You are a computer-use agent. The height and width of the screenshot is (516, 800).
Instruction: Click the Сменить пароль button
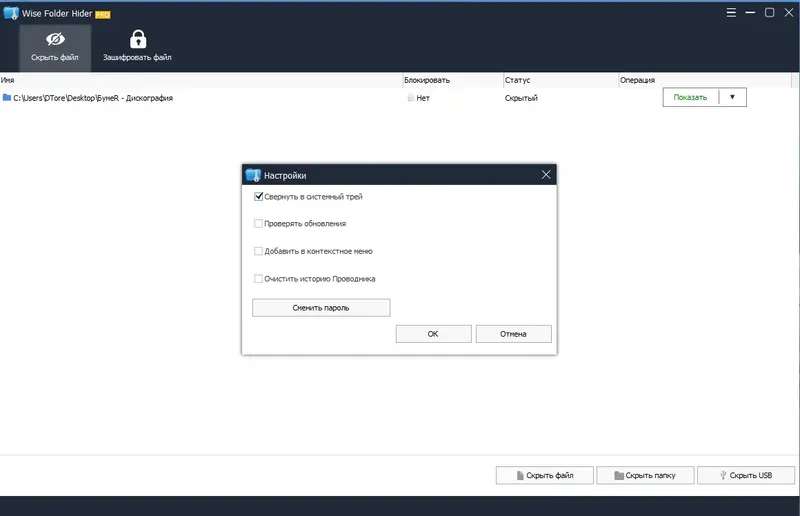tap(321, 308)
